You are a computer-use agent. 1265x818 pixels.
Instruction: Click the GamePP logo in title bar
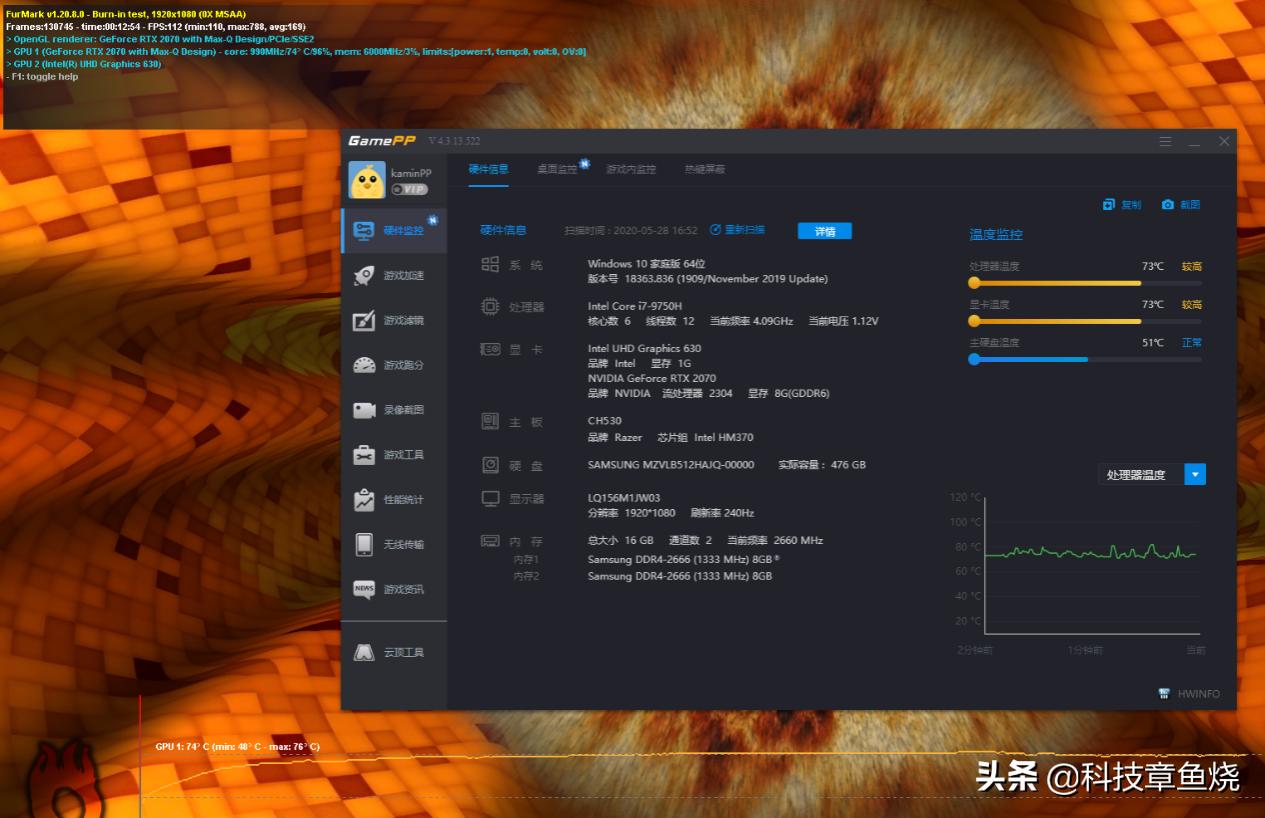[382, 141]
